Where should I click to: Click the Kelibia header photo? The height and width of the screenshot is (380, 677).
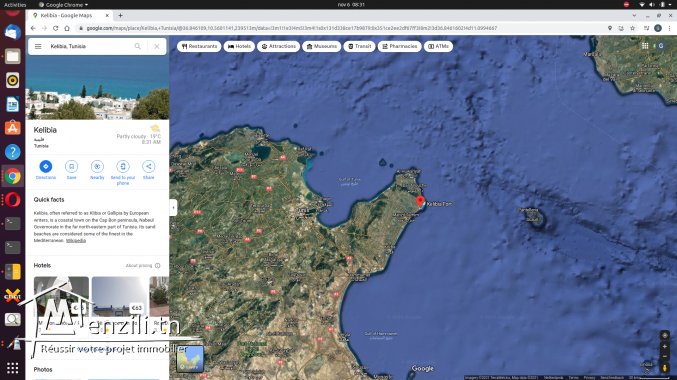click(x=97, y=88)
